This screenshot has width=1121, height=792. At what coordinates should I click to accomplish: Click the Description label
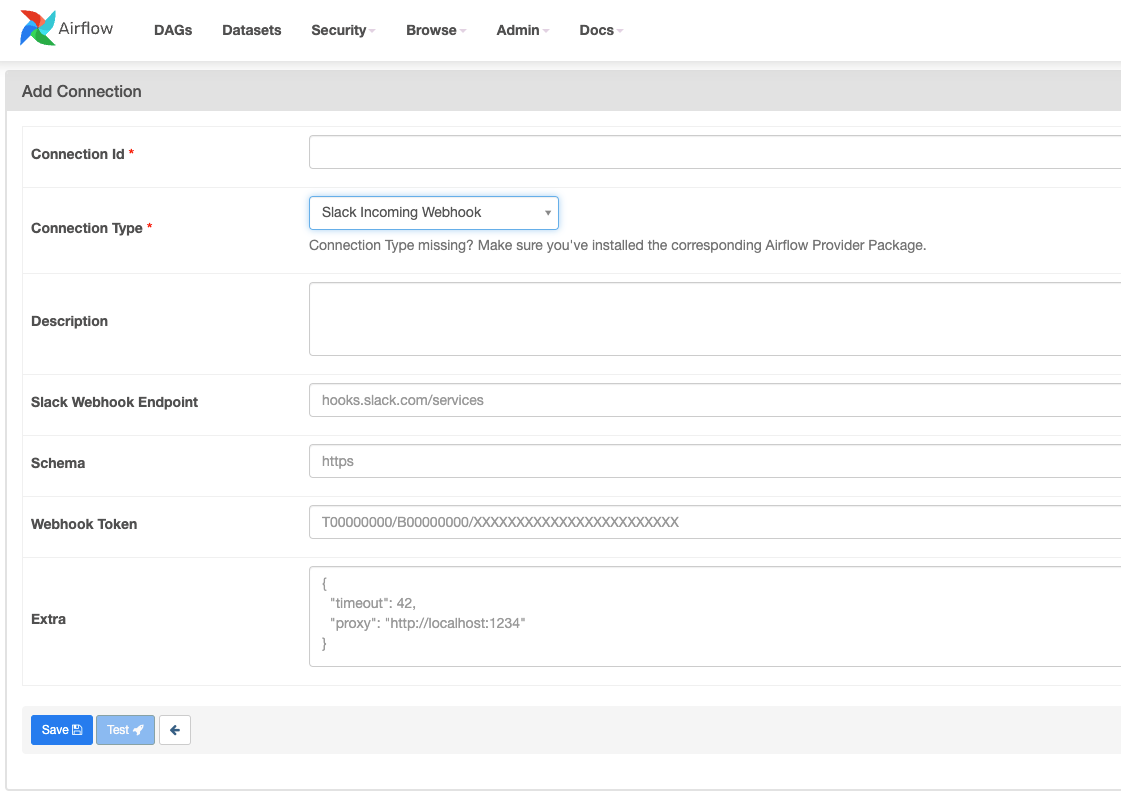(69, 321)
